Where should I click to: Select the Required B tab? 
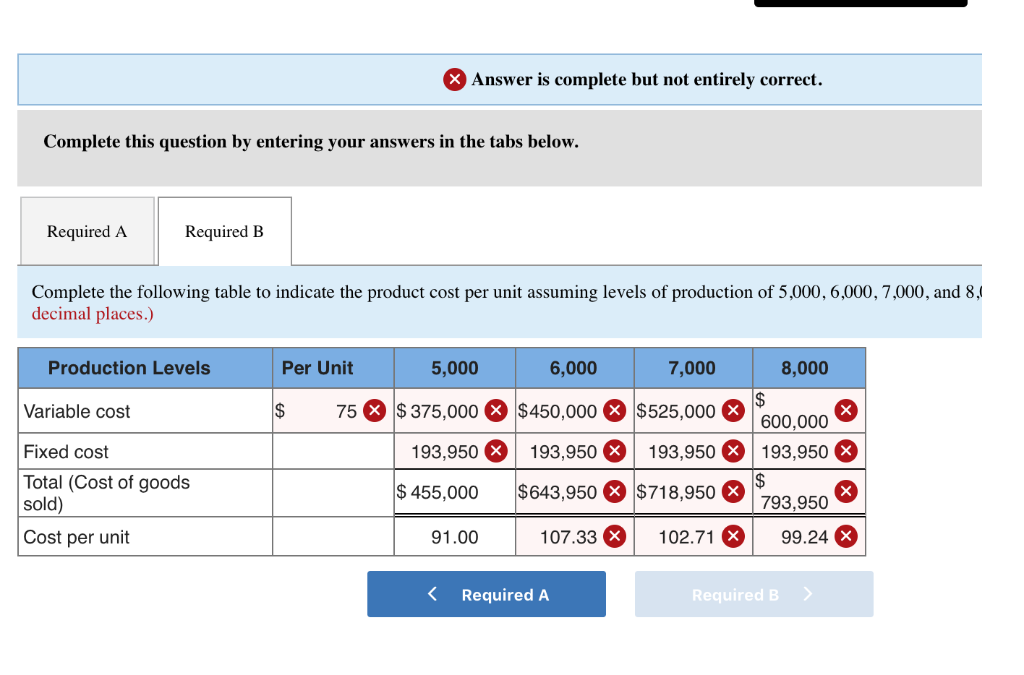coord(225,231)
